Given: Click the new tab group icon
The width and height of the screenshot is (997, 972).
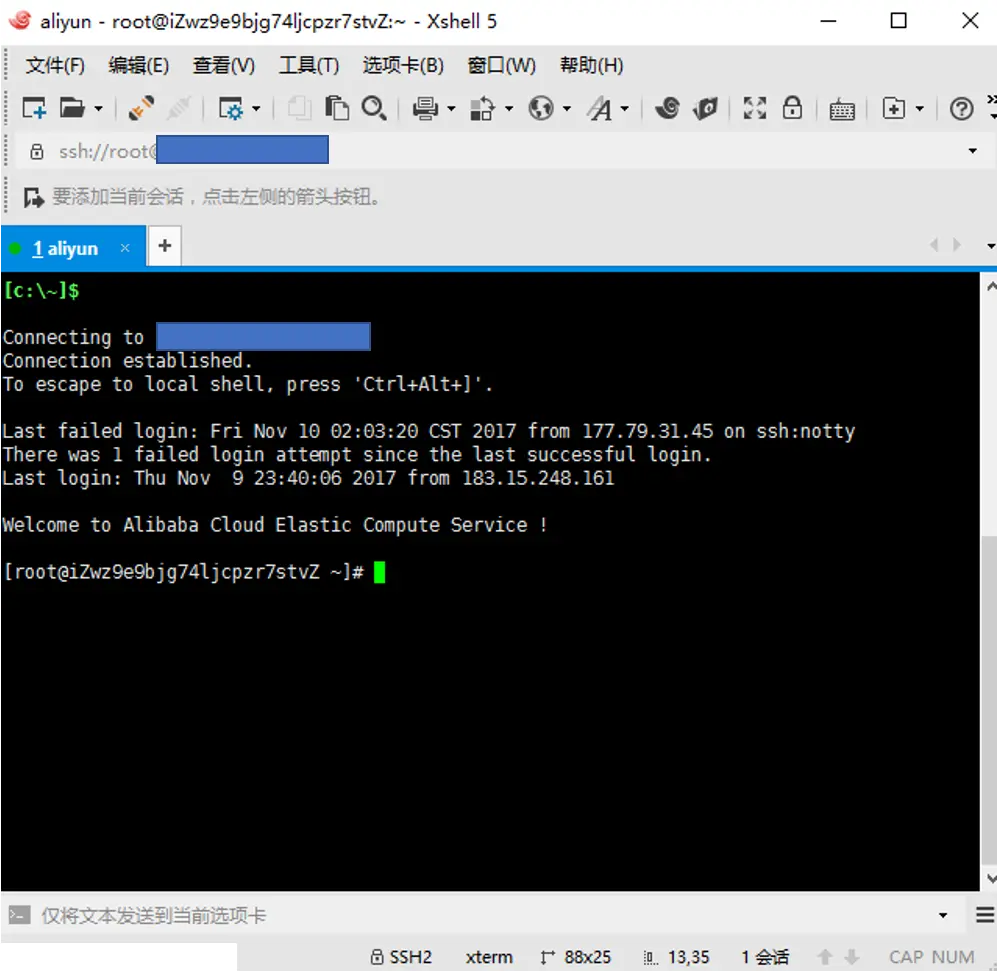Looking at the screenshot, I should [x=894, y=109].
